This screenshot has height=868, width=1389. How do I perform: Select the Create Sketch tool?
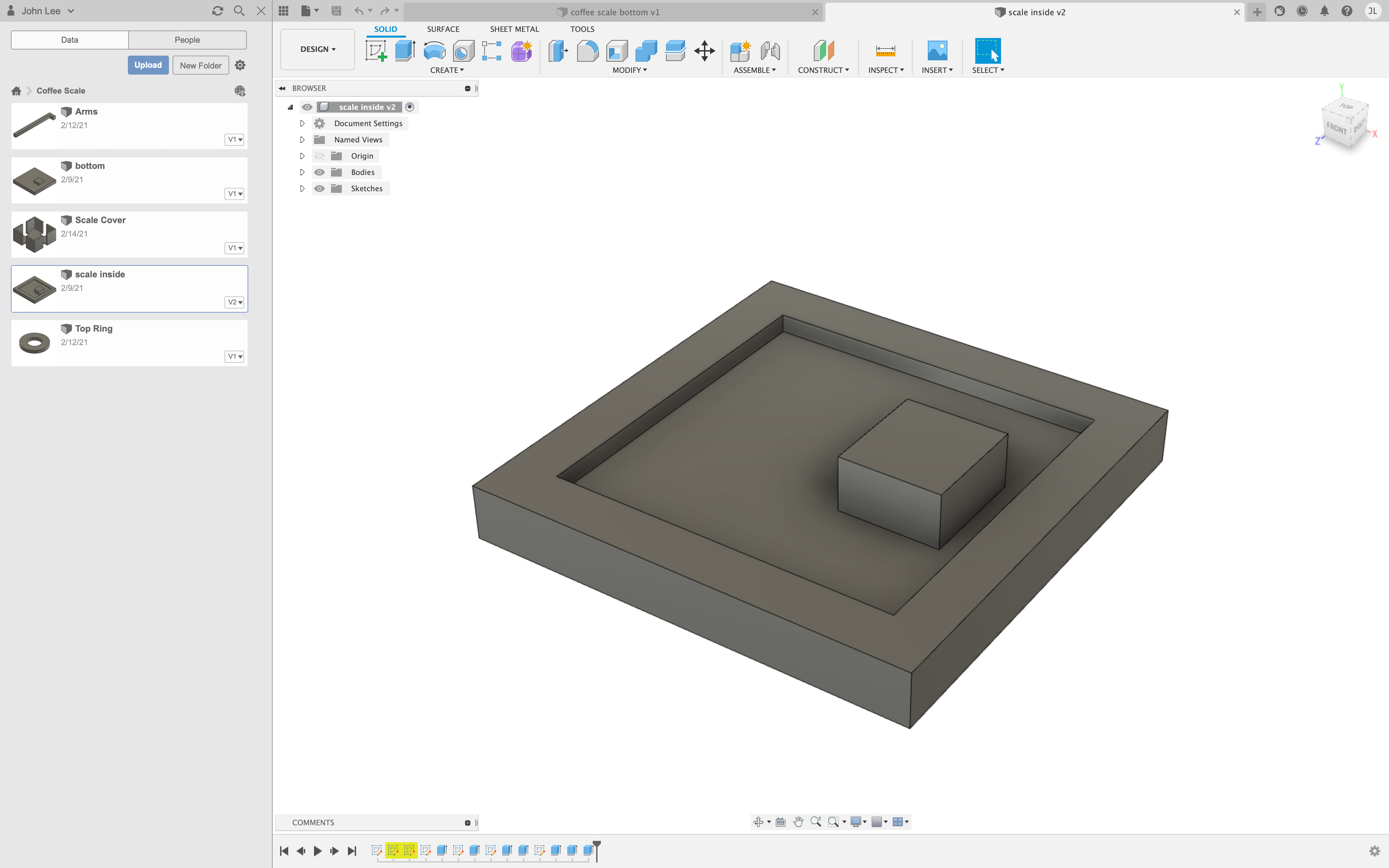pyautogui.click(x=376, y=51)
